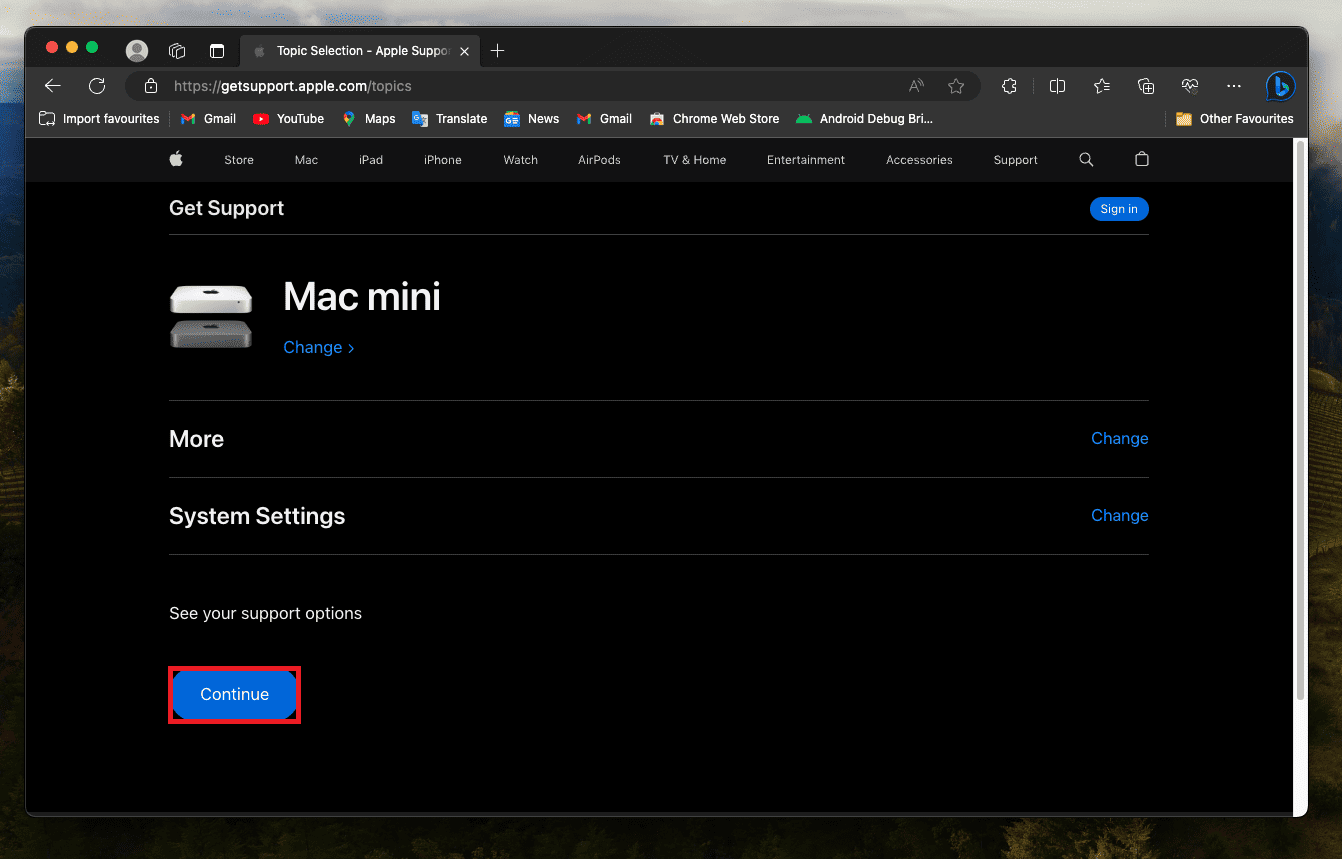This screenshot has width=1342, height=859.
Task: Reload the page with refresh icon
Action: pos(97,86)
